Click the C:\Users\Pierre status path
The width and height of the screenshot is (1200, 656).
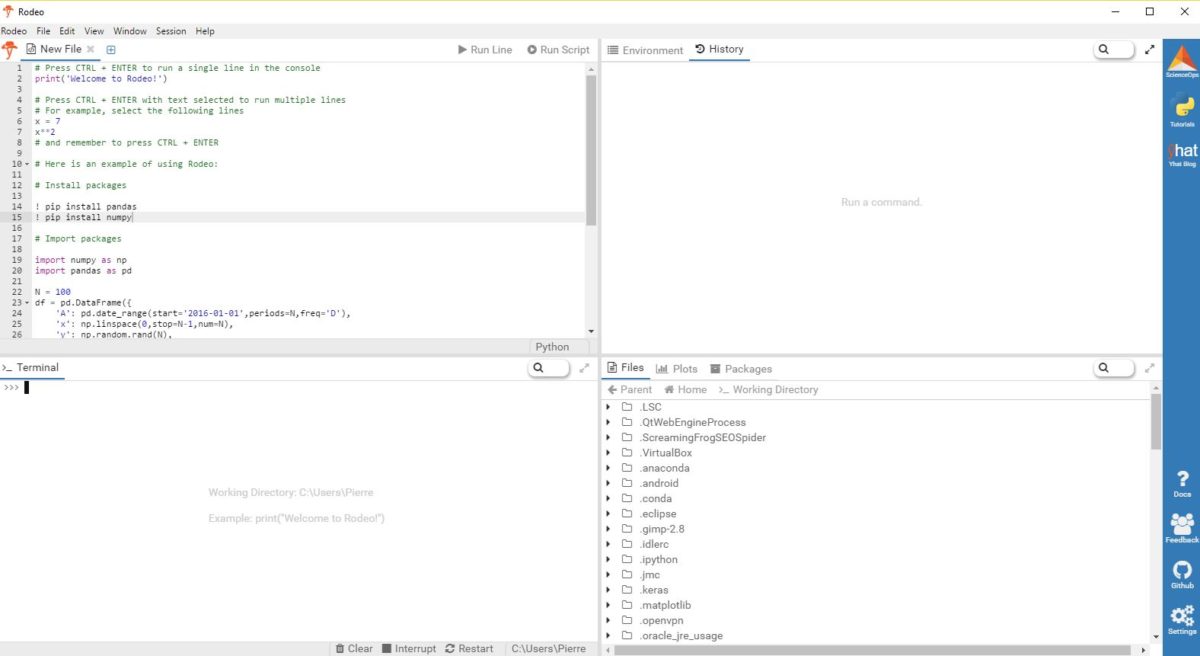point(549,648)
